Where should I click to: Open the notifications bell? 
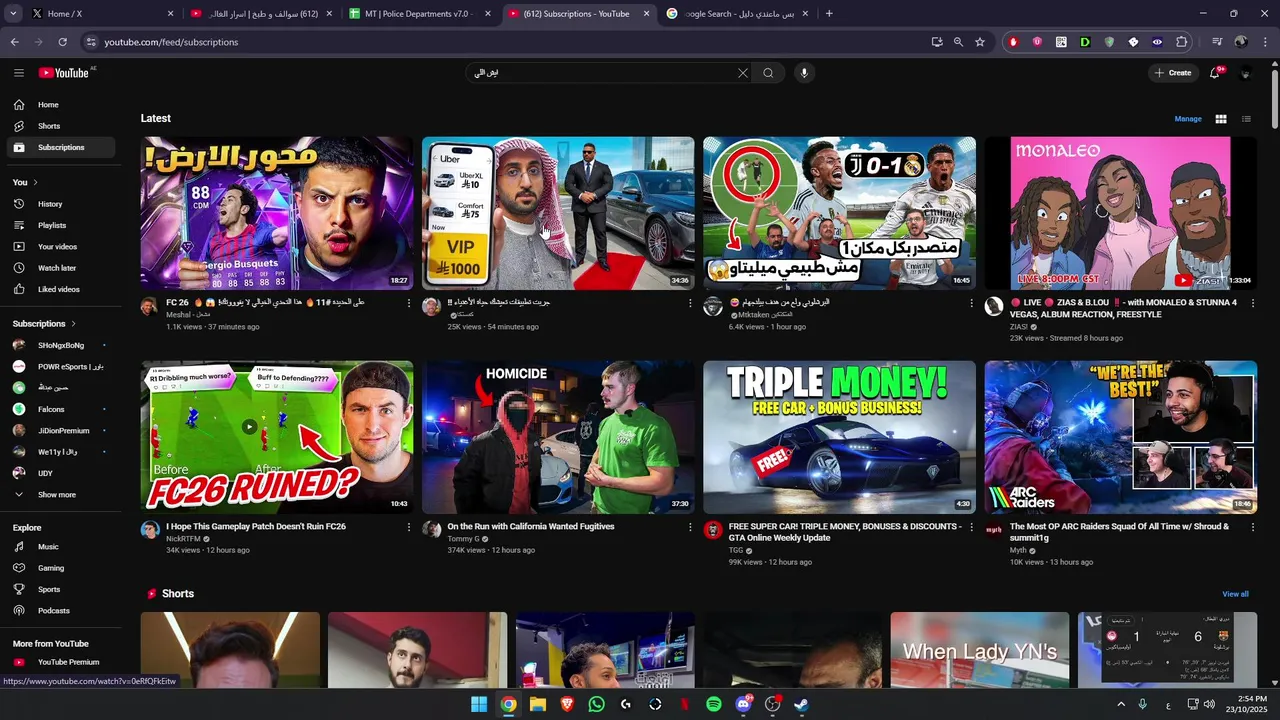pos(1215,73)
